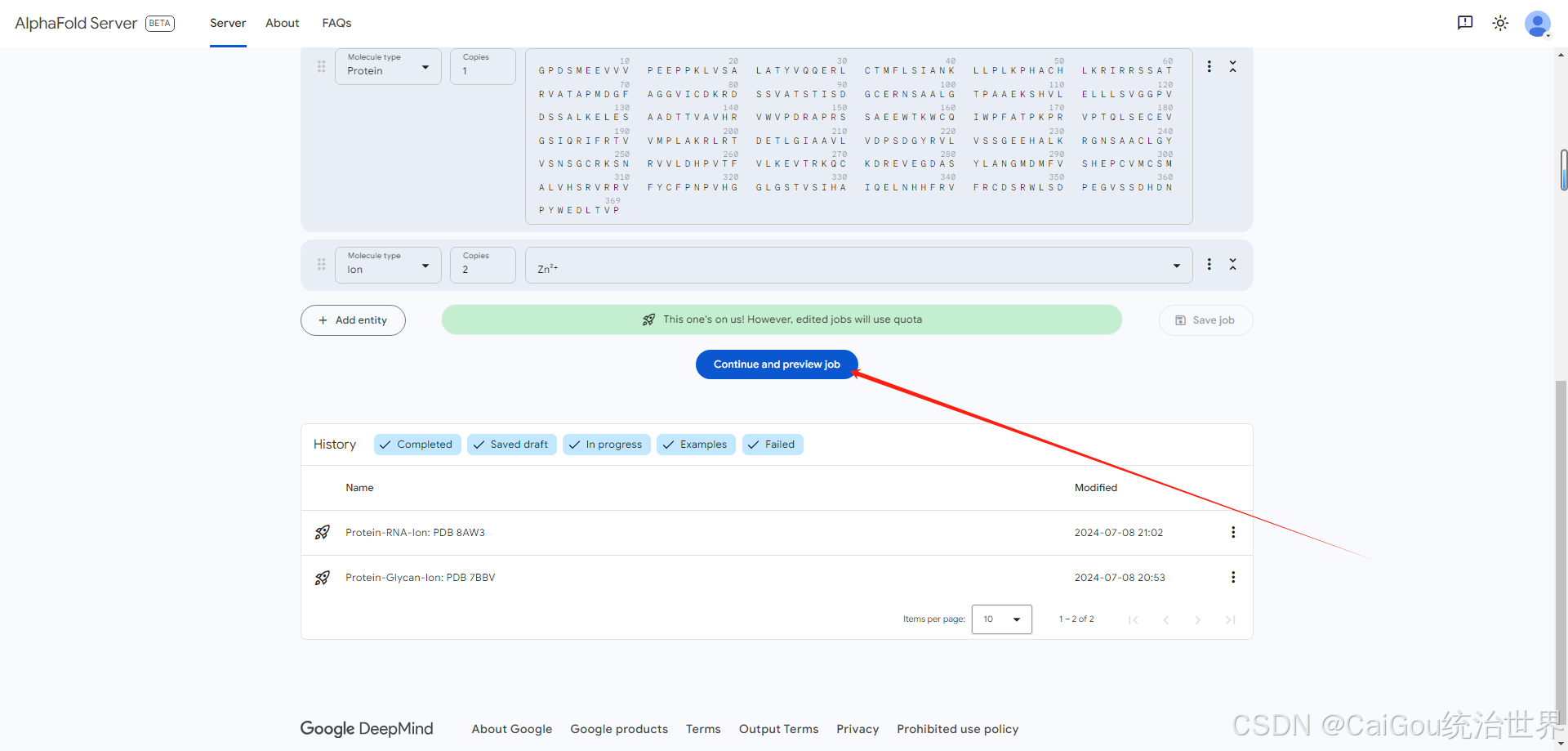Click Continue and preview job
Viewport: 1568px width, 751px height.
[777, 364]
